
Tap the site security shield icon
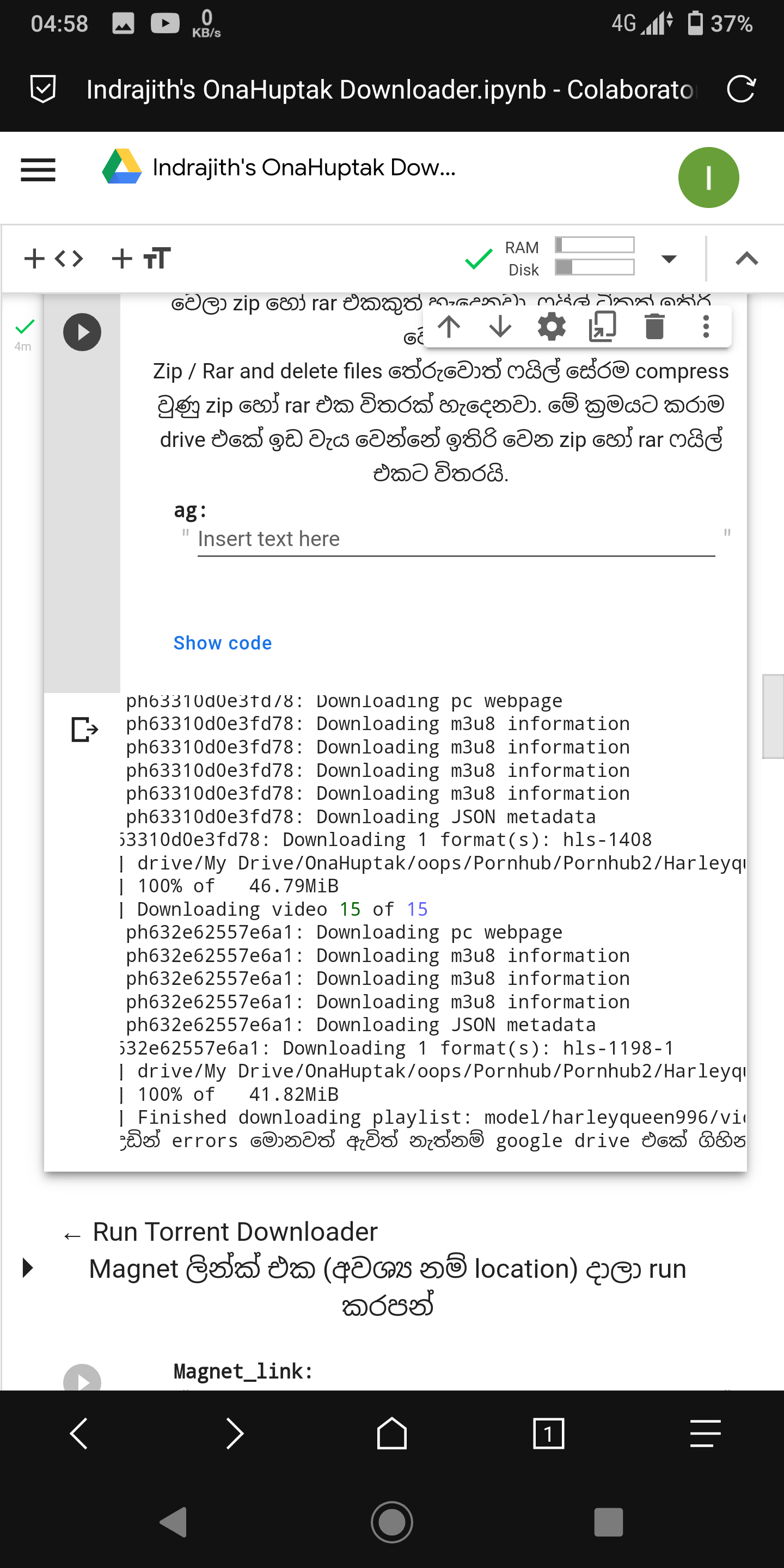pyautogui.click(x=43, y=89)
